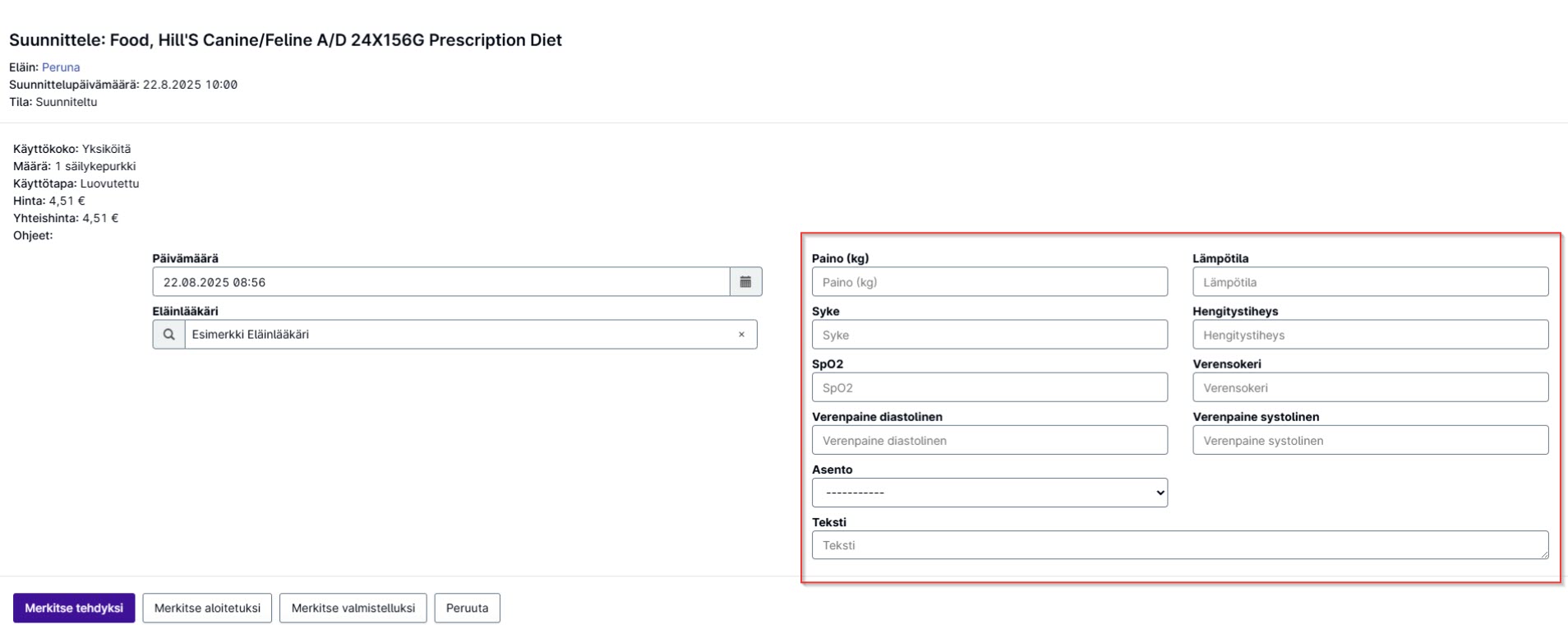Click the Merkitse aloitetuksi button

click(207, 608)
